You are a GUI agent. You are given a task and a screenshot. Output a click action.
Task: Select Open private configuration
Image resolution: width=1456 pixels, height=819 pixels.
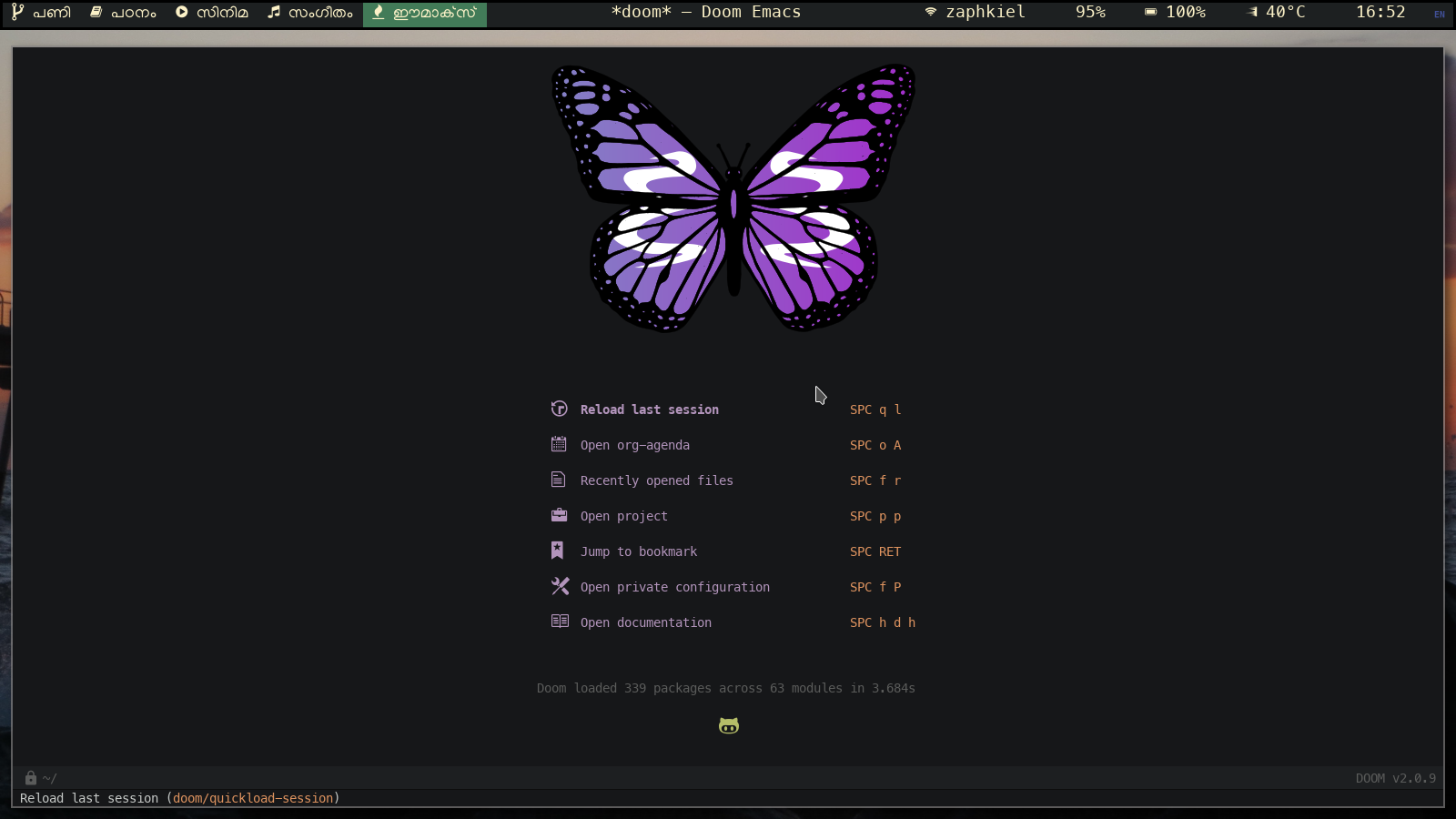coord(675,587)
